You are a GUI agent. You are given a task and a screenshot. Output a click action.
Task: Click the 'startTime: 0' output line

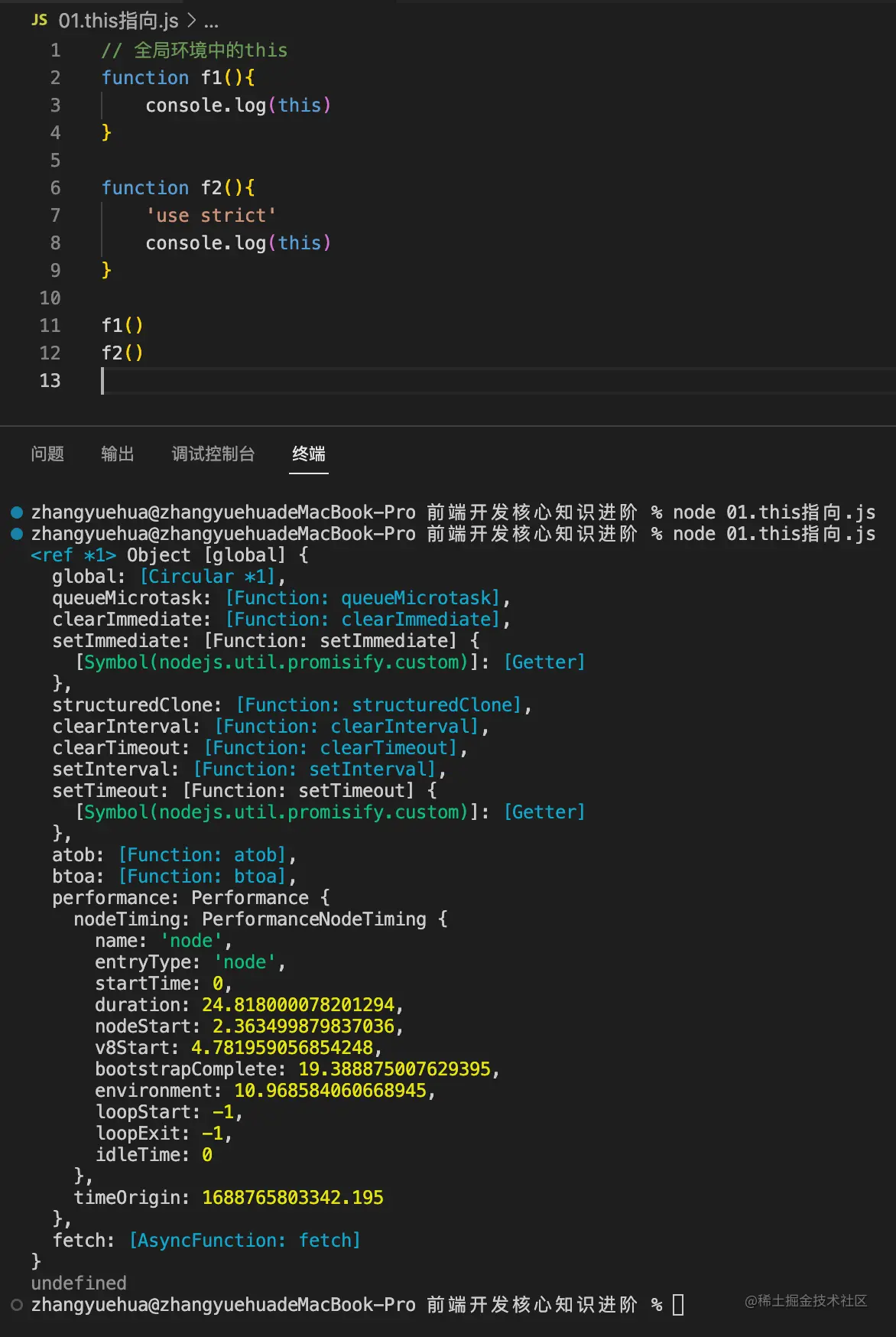(x=164, y=984)
